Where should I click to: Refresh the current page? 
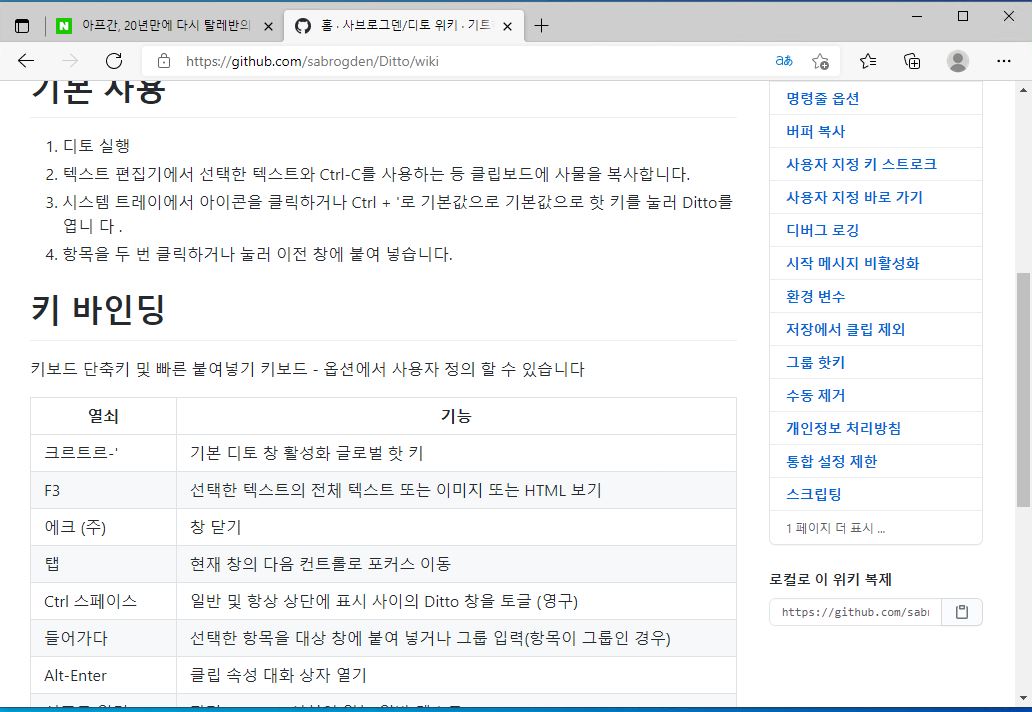coord(114,61)
